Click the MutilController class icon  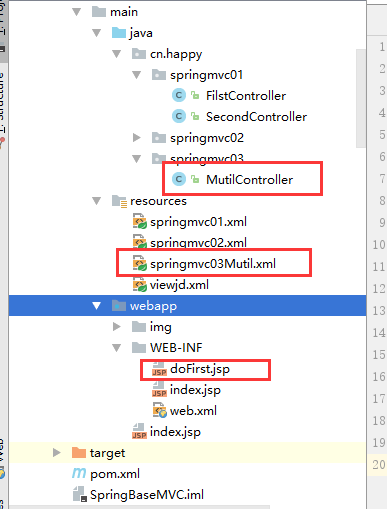pyautogui.click(x=179, y=179)
